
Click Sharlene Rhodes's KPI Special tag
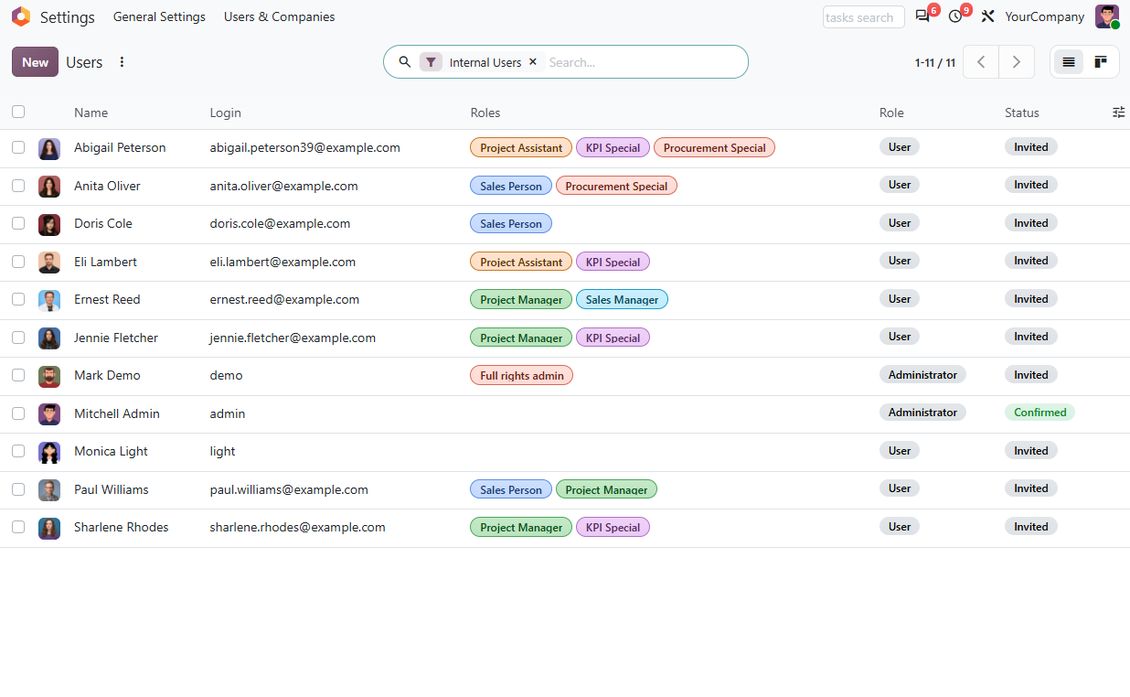(613, 528)
